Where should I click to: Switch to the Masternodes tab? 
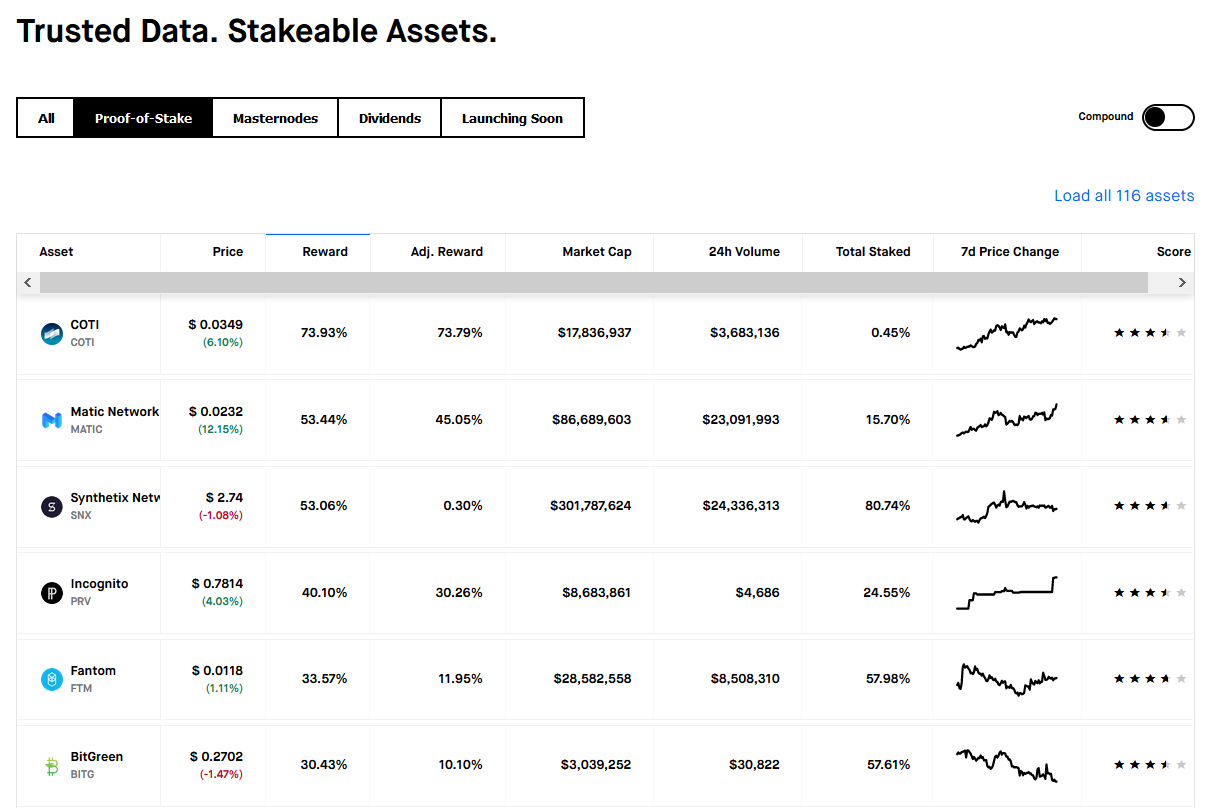point(275,118)
